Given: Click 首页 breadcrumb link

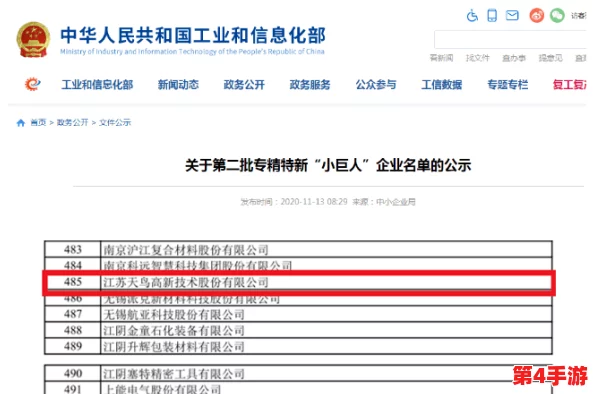Looking at the screenshot, I should click(x=38, y=122).
